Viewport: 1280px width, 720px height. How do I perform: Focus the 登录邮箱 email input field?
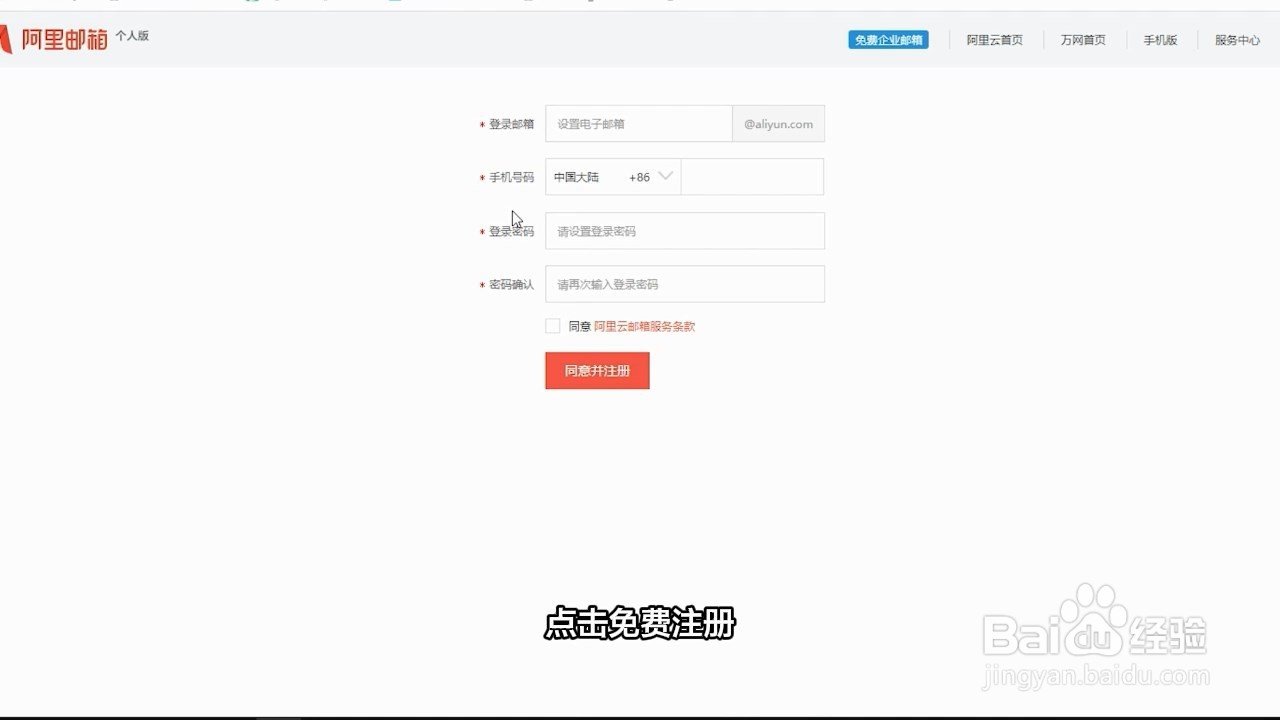(x=639, y=124)
